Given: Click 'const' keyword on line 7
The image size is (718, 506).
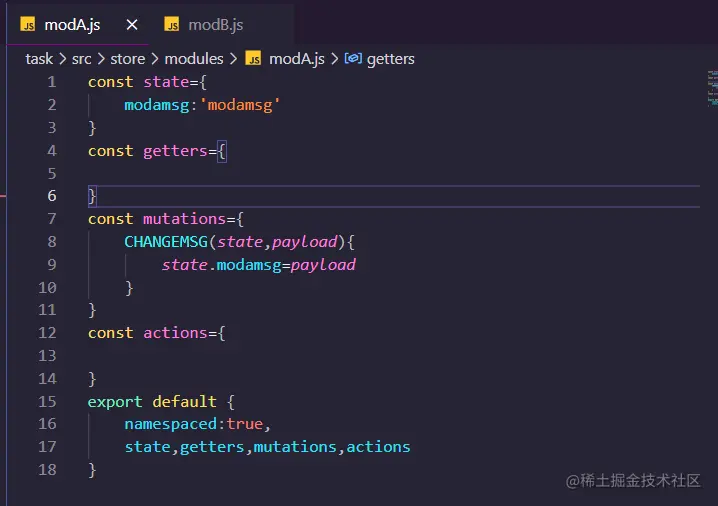Looking at the screenshot, I should 110,219.
